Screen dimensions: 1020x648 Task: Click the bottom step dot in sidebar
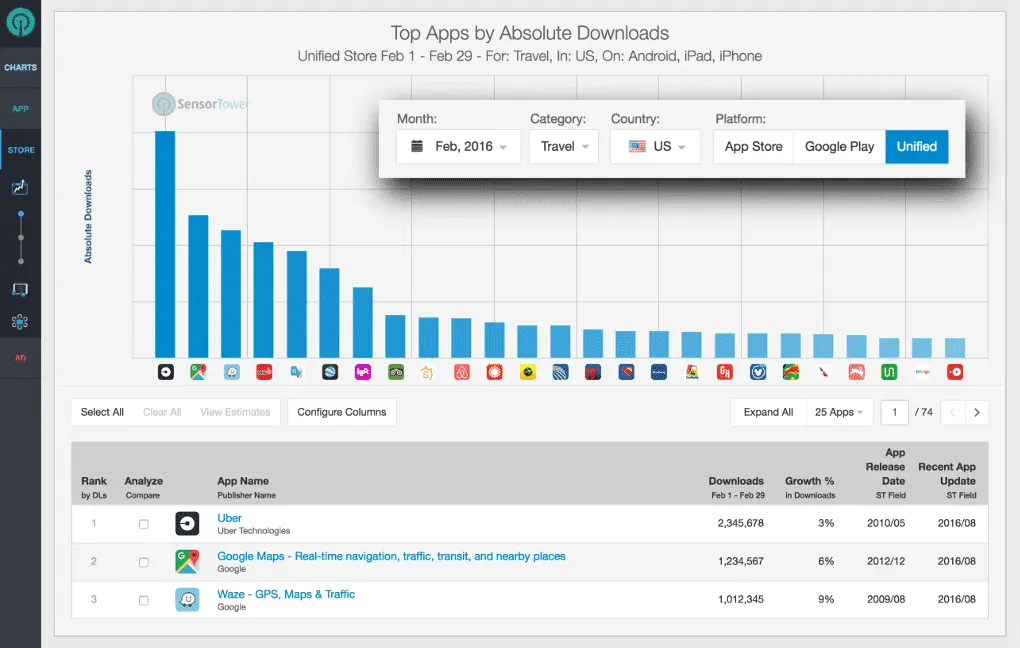pyautogui.click(x=21, y=261)
